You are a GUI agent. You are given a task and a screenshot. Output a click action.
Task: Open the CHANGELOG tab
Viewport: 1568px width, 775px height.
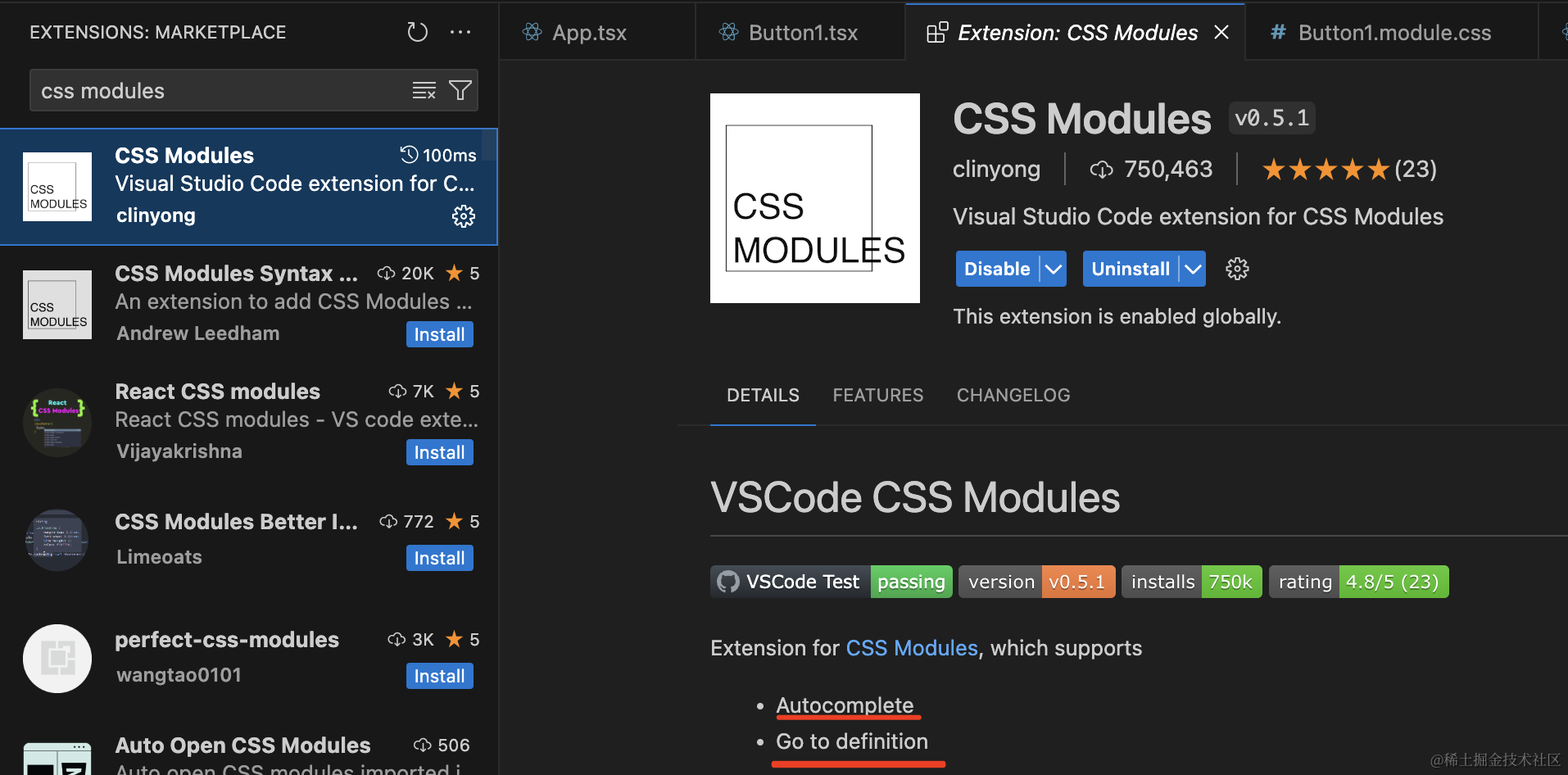point(1013,395)
